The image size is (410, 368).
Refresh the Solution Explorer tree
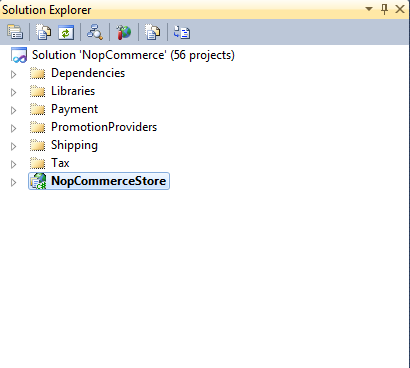(x=66, y=32)
